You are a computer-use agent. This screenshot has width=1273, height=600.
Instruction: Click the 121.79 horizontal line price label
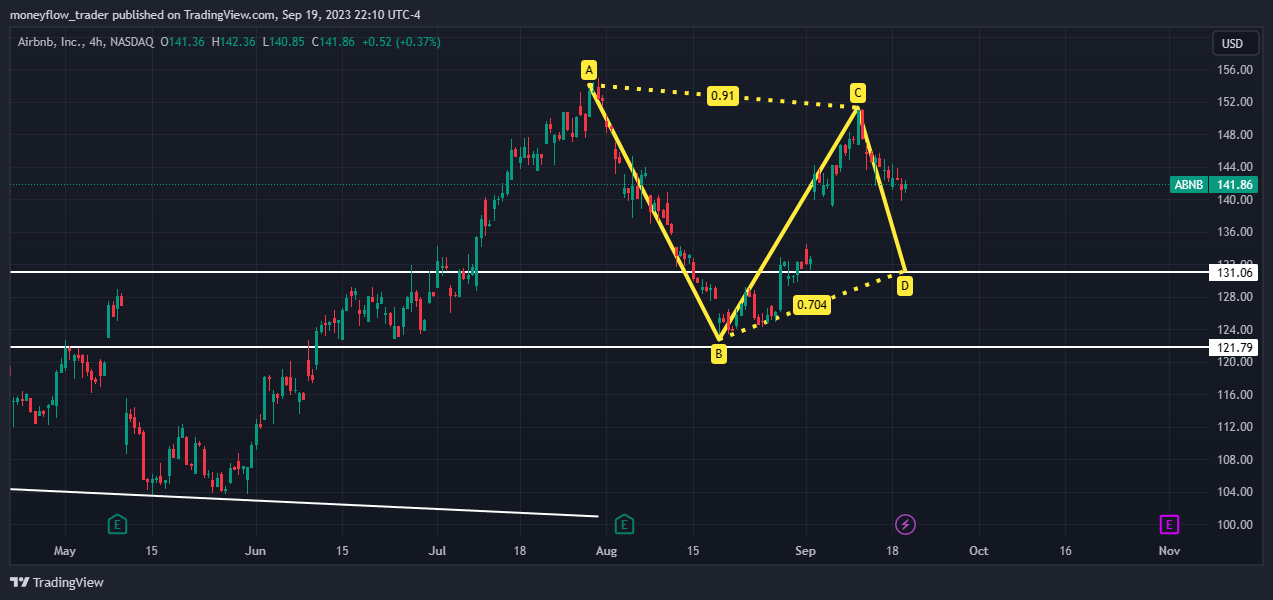1233,347
